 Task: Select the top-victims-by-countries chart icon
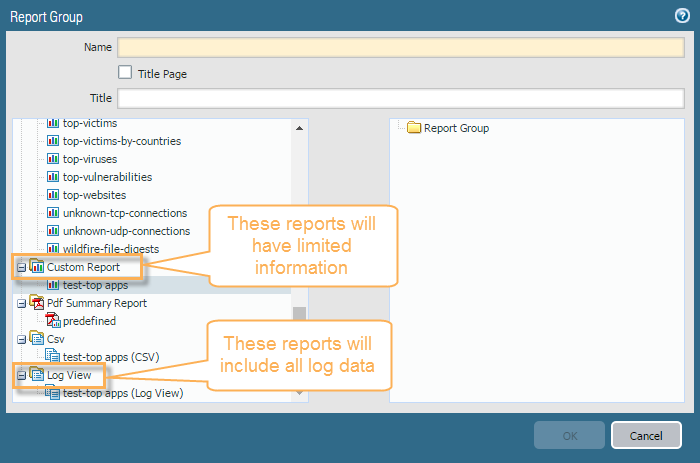(x=53, y=141)
